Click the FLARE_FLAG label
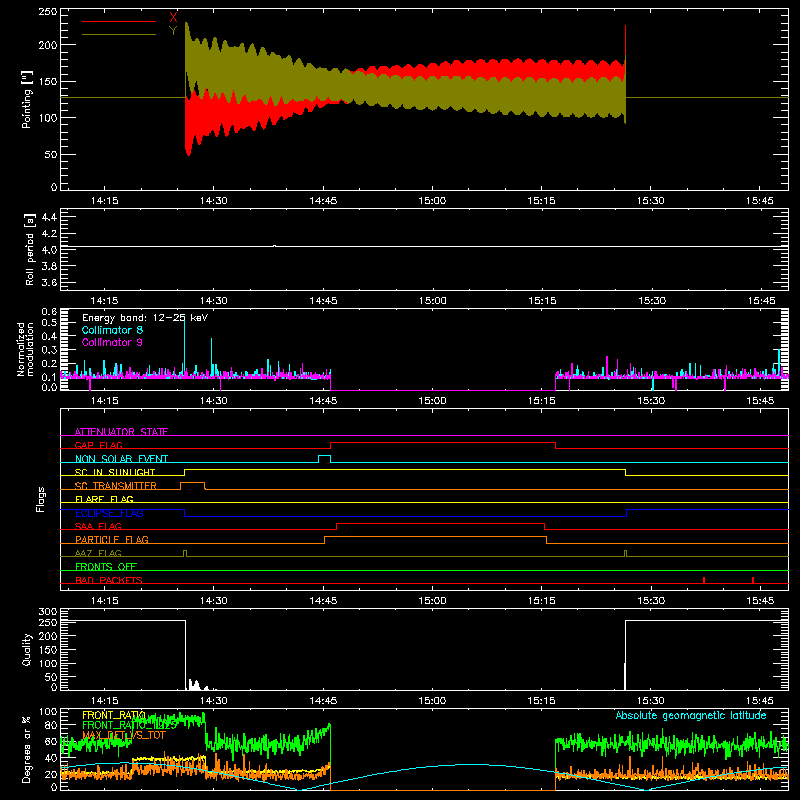 click(104, 499)
